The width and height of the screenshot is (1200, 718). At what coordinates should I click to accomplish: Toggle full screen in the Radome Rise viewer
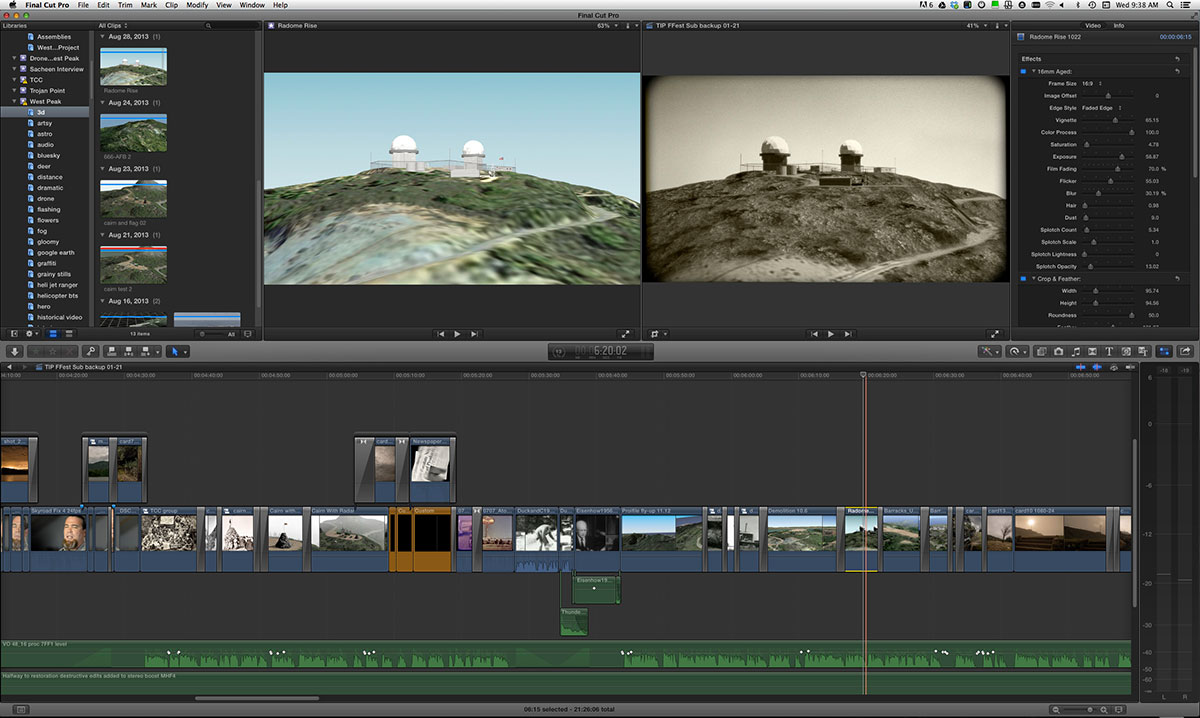626,334
